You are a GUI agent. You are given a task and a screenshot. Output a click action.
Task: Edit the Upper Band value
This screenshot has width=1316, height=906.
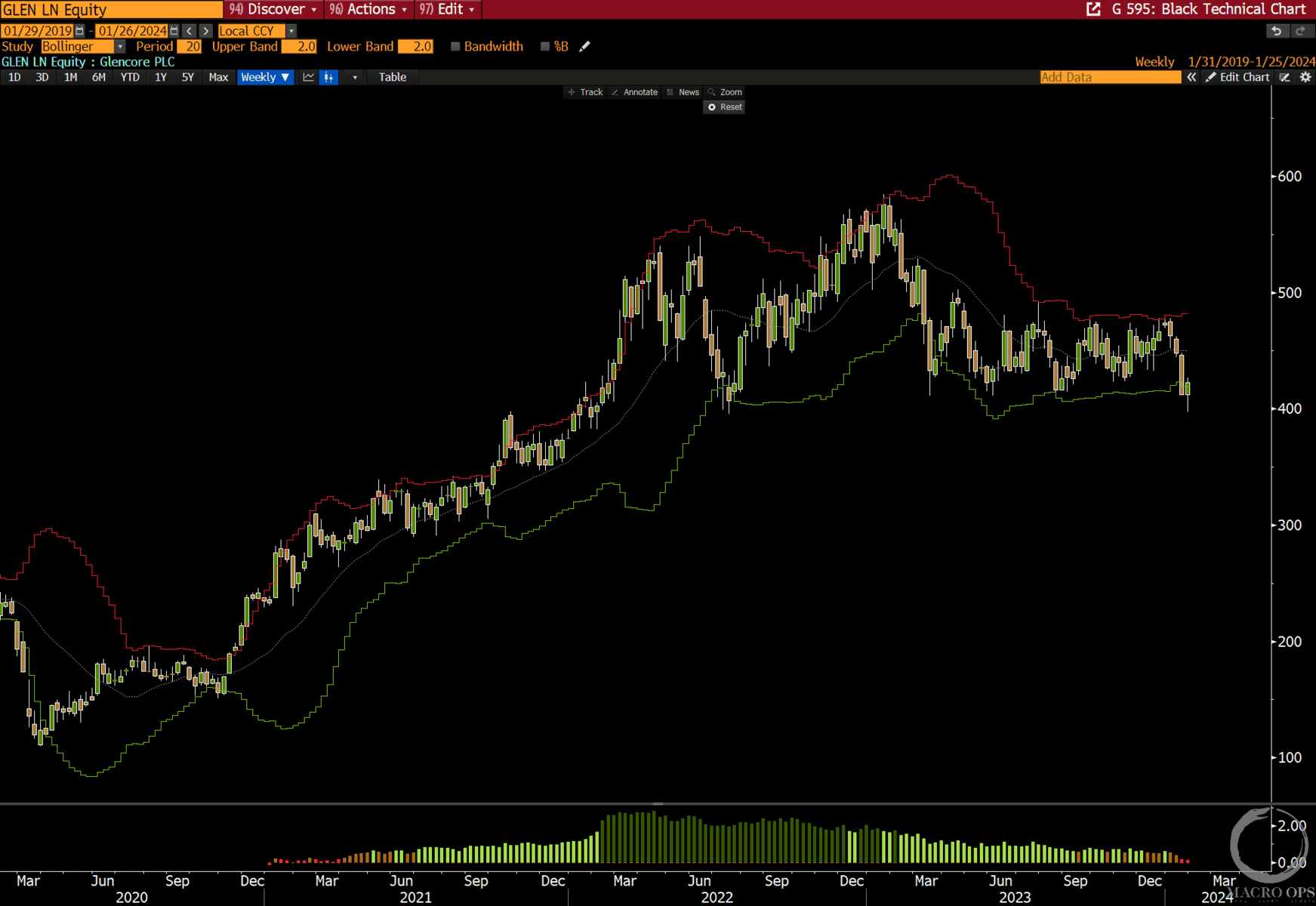[x=299, y=47]
